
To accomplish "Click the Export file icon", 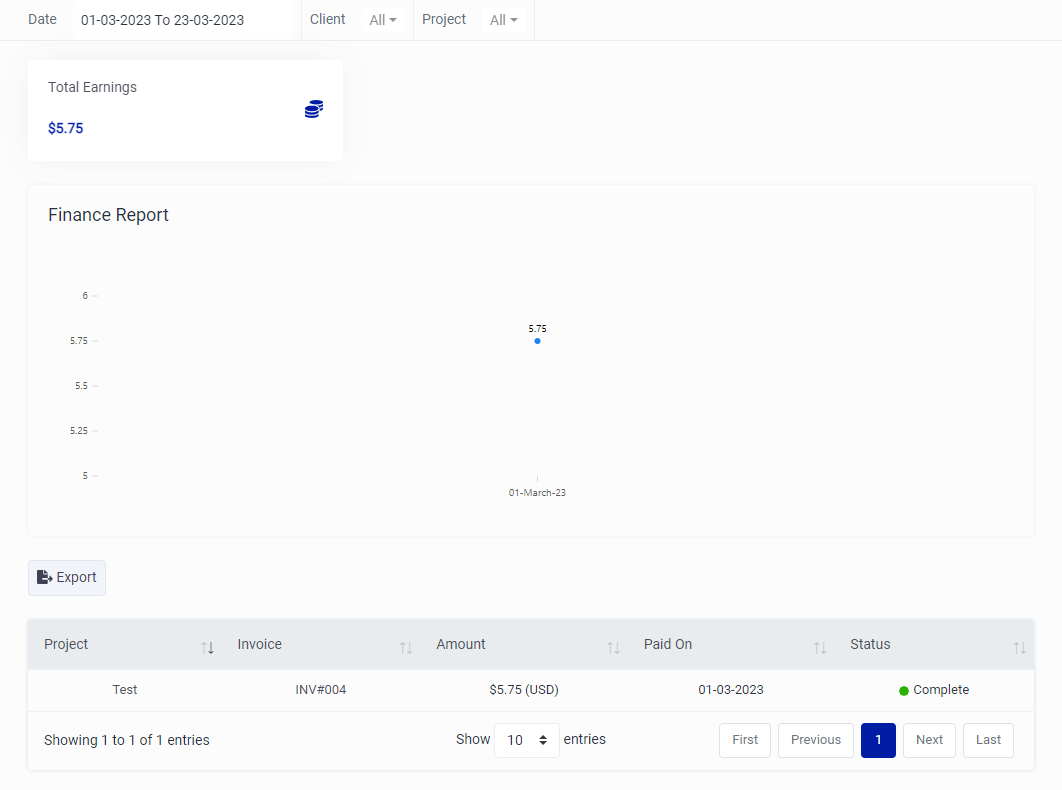I will pyautogui.click(x=44, y=577).
